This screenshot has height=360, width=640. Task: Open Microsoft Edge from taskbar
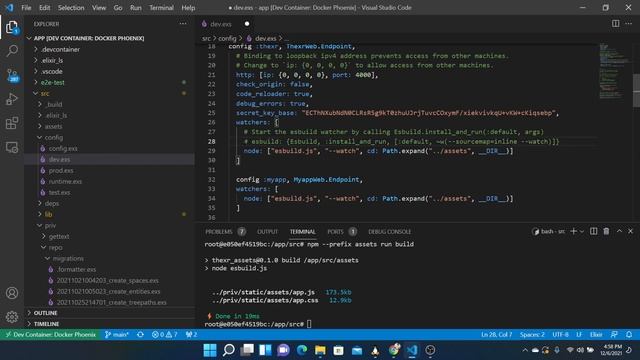pos(302,350)
